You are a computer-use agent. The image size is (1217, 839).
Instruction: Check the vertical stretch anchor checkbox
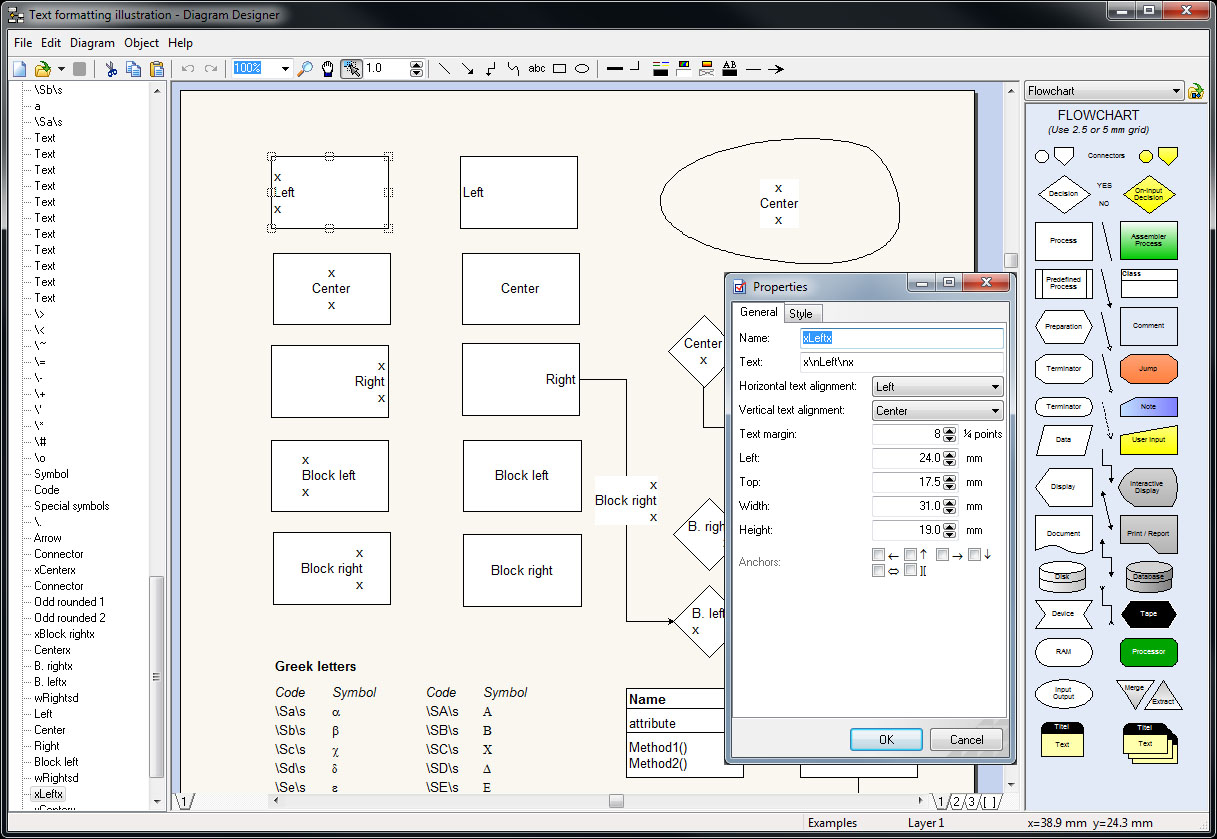click(x=910, y=571)
